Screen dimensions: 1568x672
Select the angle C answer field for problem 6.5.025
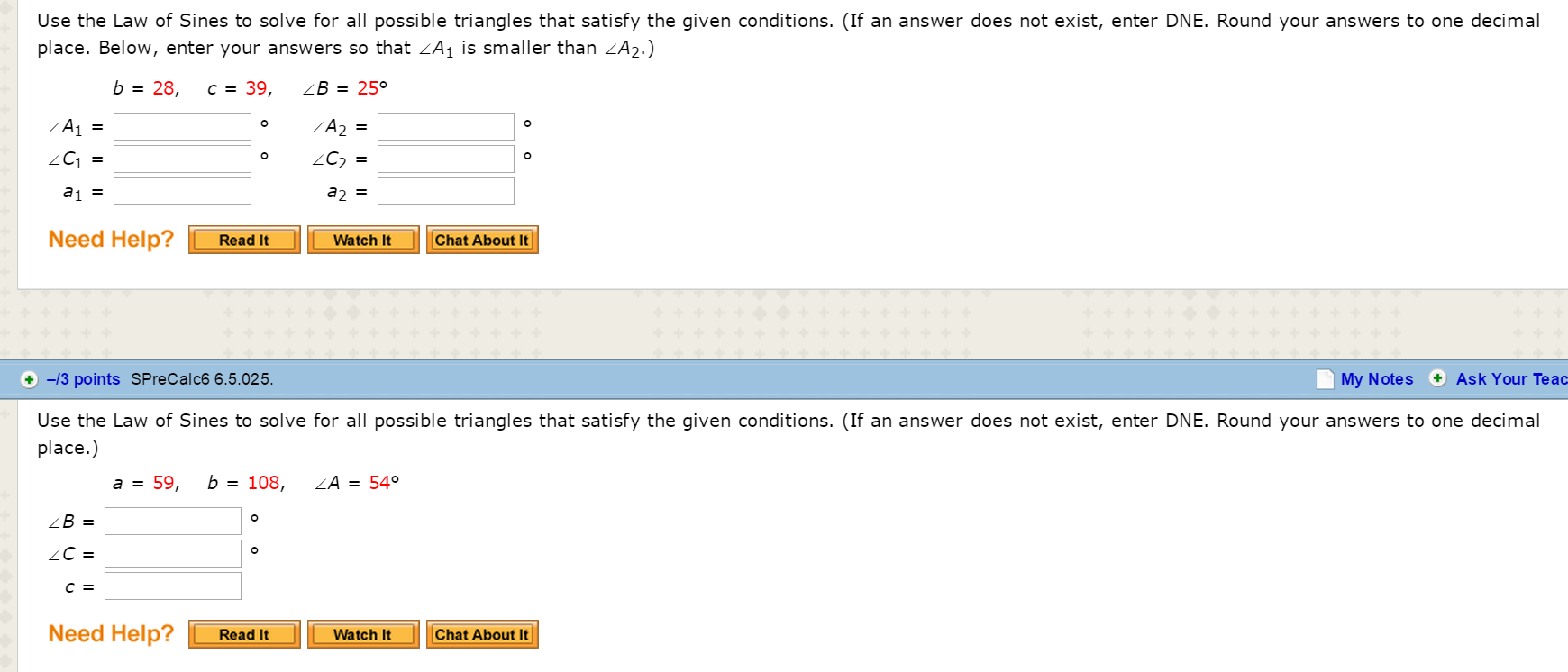tap(172, 553)
